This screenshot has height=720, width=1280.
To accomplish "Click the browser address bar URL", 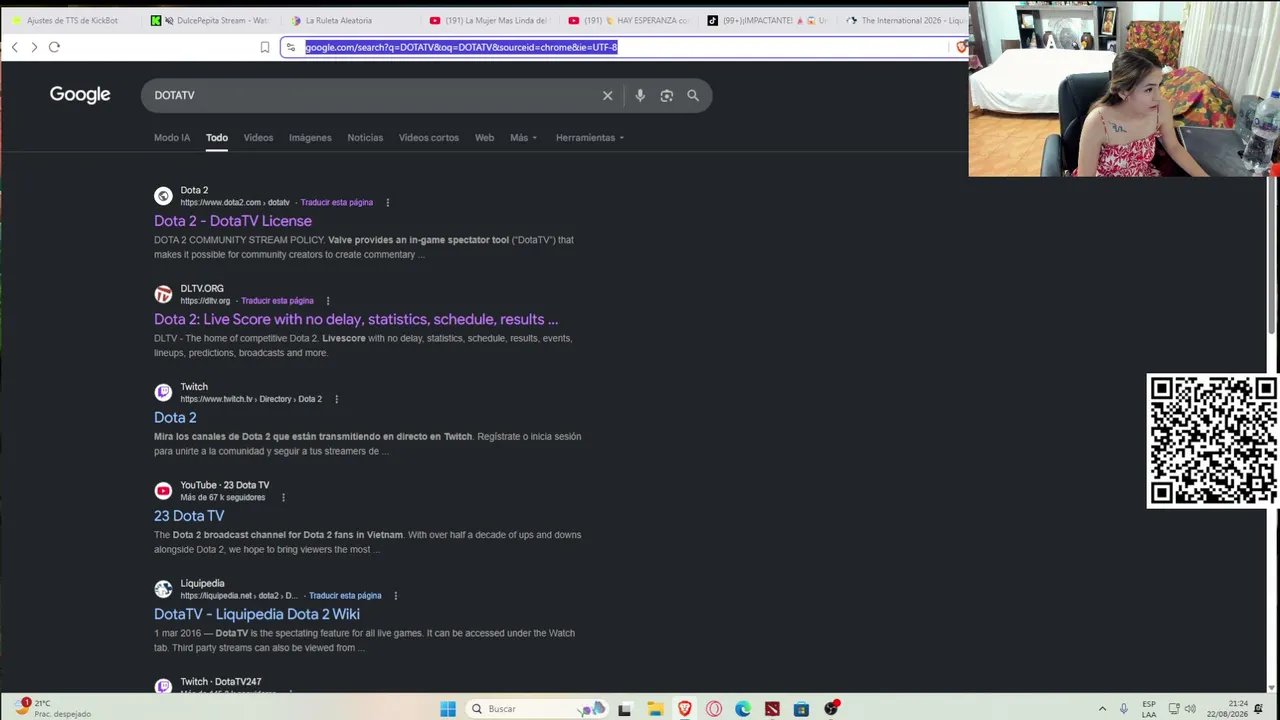I will [x=461, y=47].
